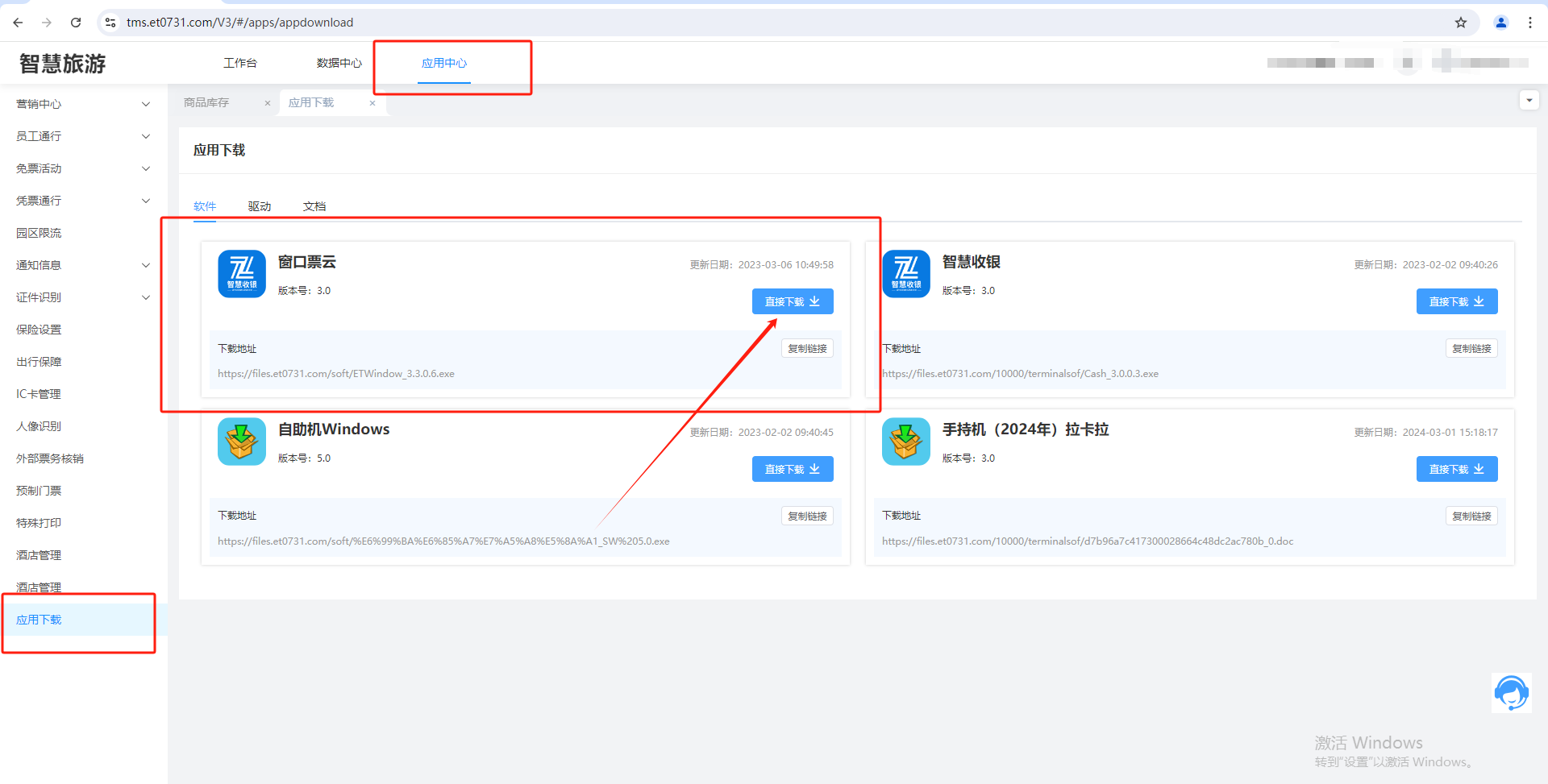Click the 窗口票云 app icon
This screenshot has height=784, width=1548.
tap(241, 274)
